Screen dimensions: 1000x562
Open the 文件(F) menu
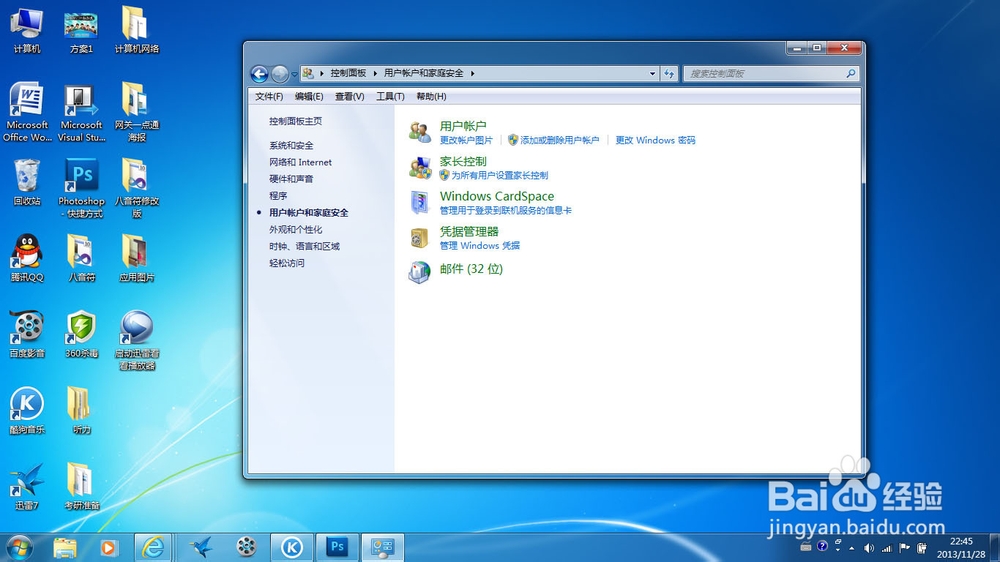(268, 96)
